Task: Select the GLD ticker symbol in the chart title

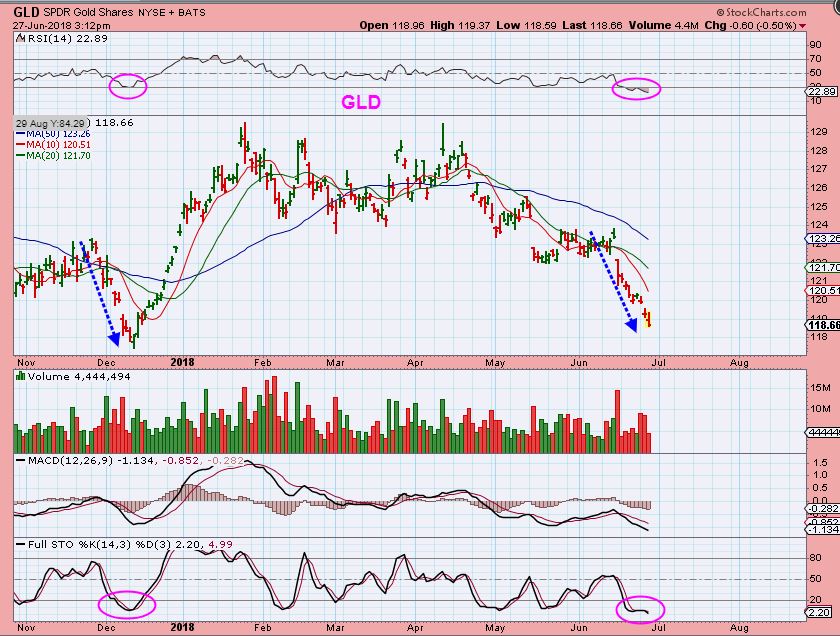Action: coord(25,12)
